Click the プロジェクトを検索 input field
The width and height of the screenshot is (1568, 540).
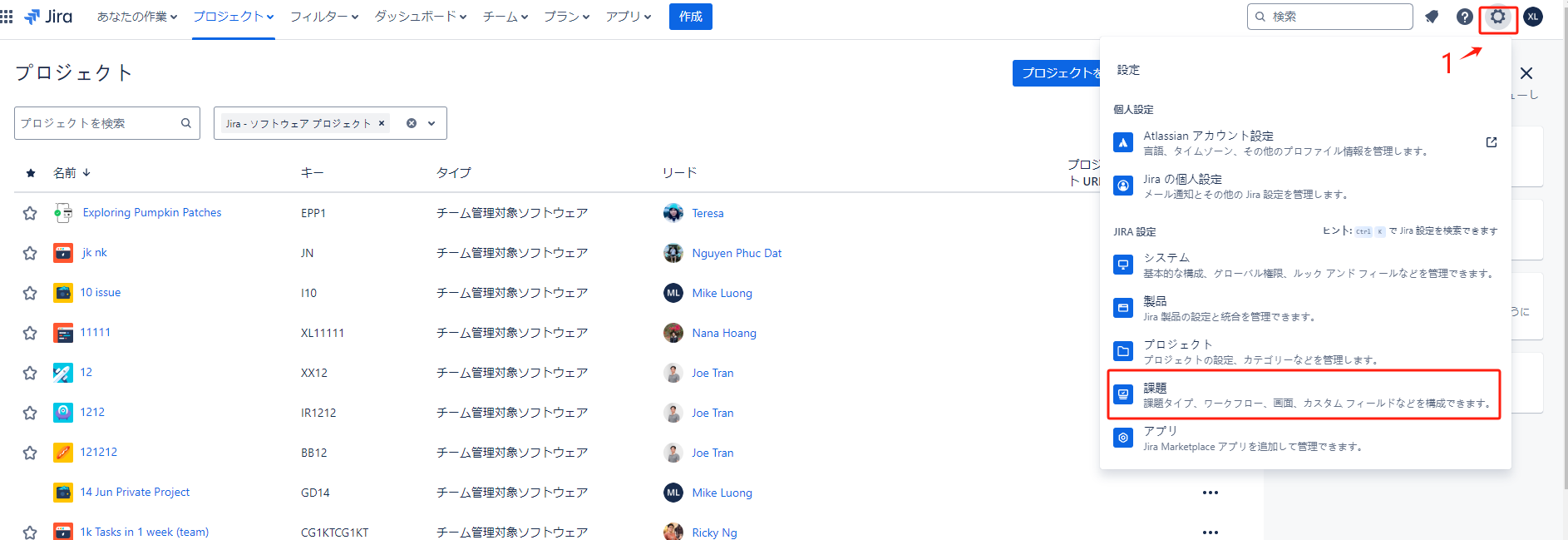(97, 123)
